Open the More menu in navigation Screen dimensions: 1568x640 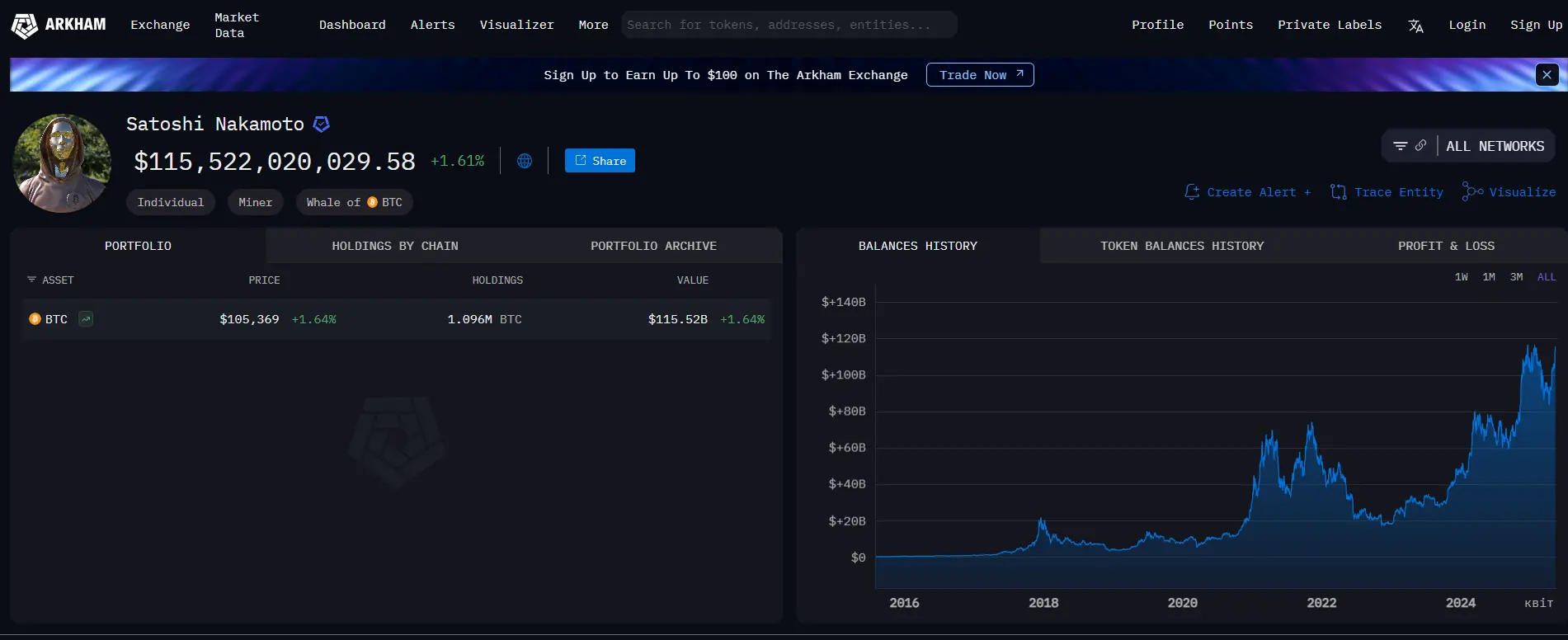coord(593,25)
